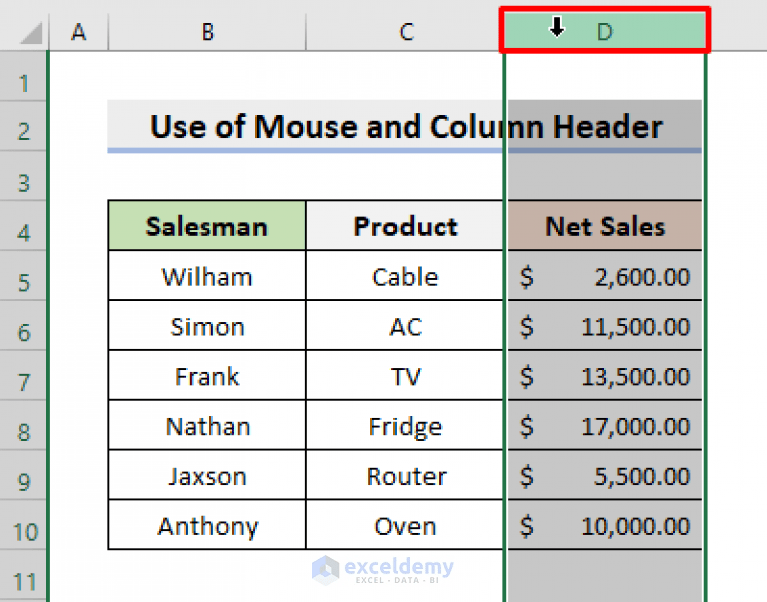This screenshot has width=767, height=602.
Task: Click the 2,600.00 net sales cell
Action: coord(605,276)
